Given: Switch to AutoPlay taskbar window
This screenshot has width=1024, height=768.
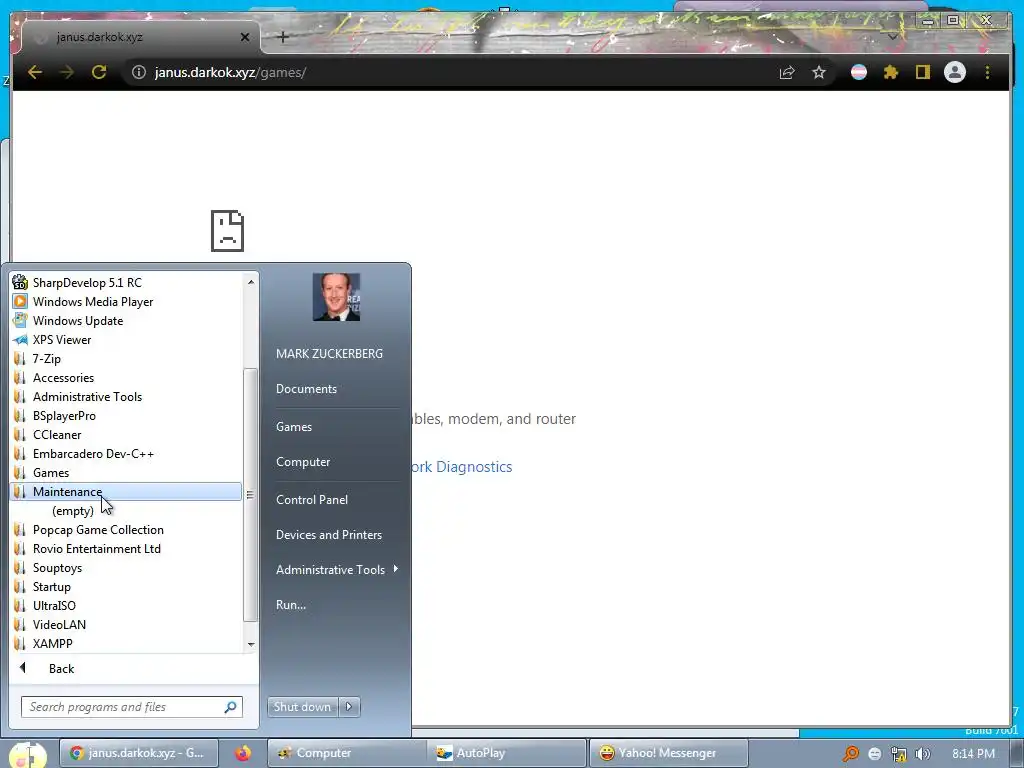Looking at the screenshot, I should pyautogui.click(x=505, y=753).
